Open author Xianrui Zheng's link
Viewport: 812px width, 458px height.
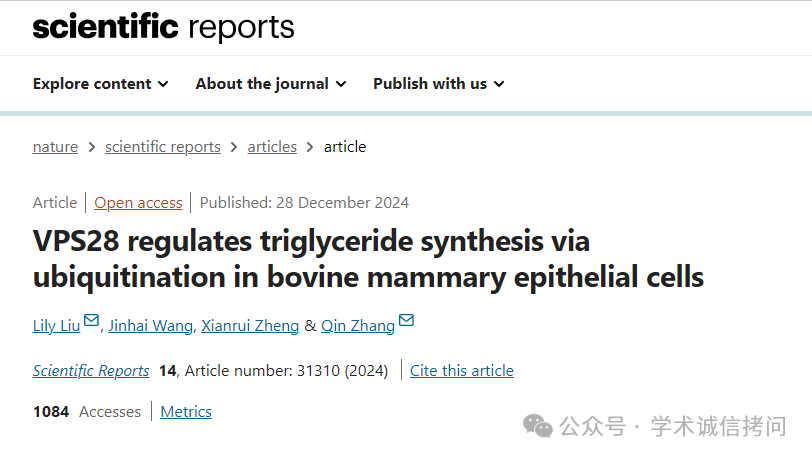pyautogui.click(x=250, y=325)
